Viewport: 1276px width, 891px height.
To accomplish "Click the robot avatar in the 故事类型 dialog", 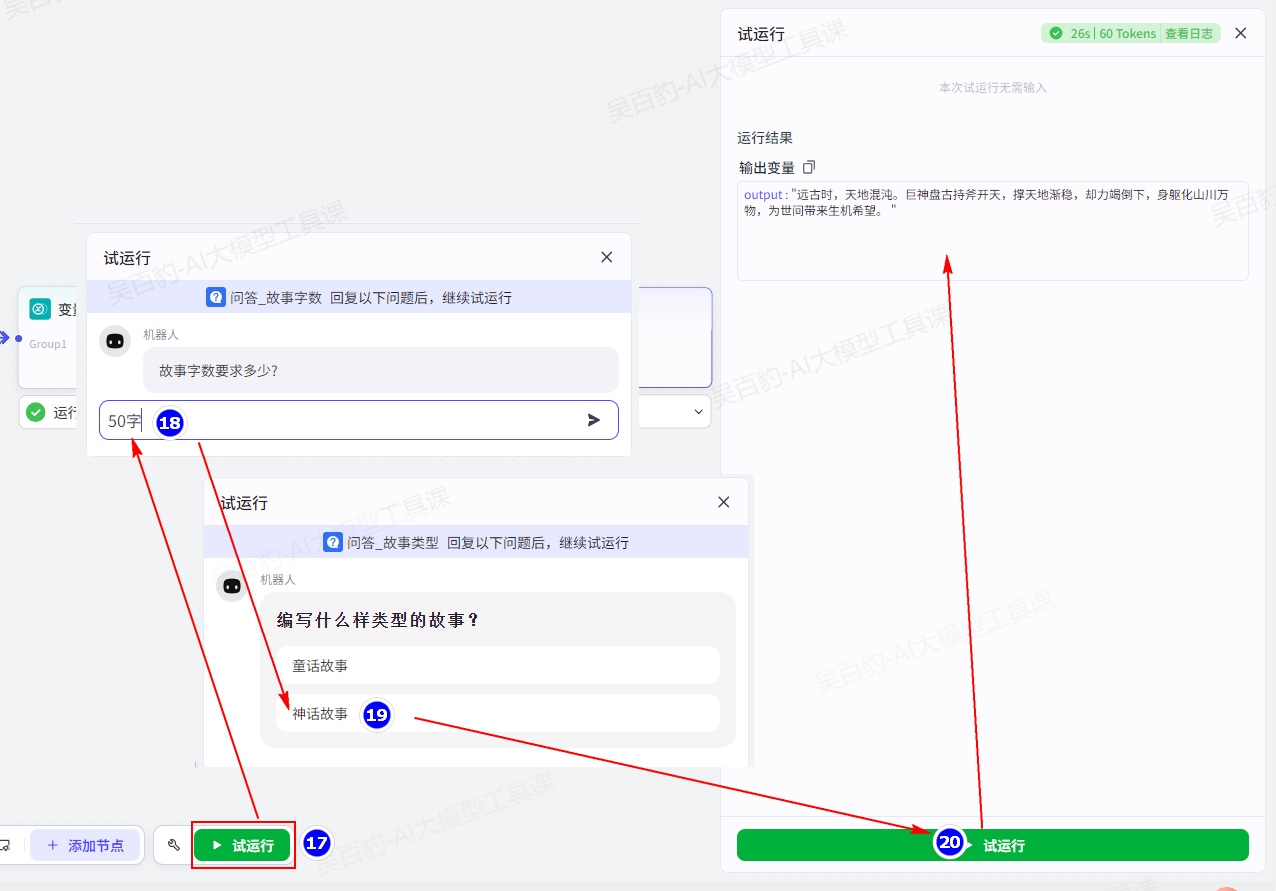I will [232, 586].
